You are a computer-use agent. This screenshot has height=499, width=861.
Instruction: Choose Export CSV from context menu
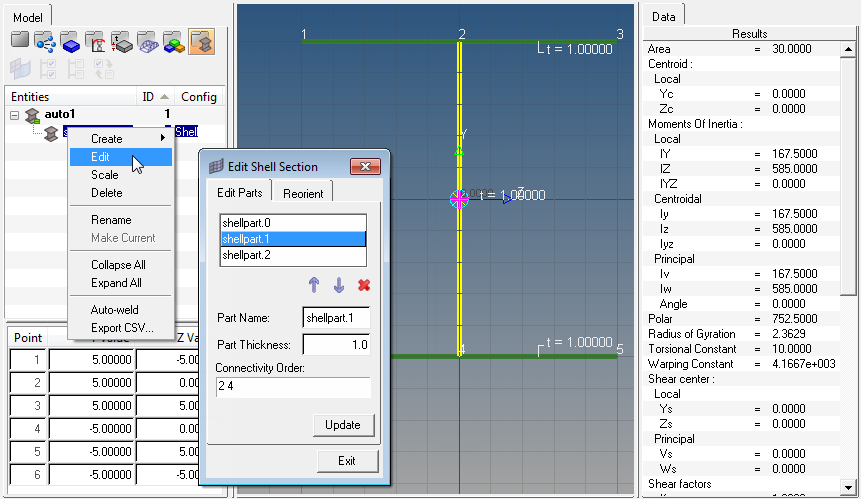122,328
